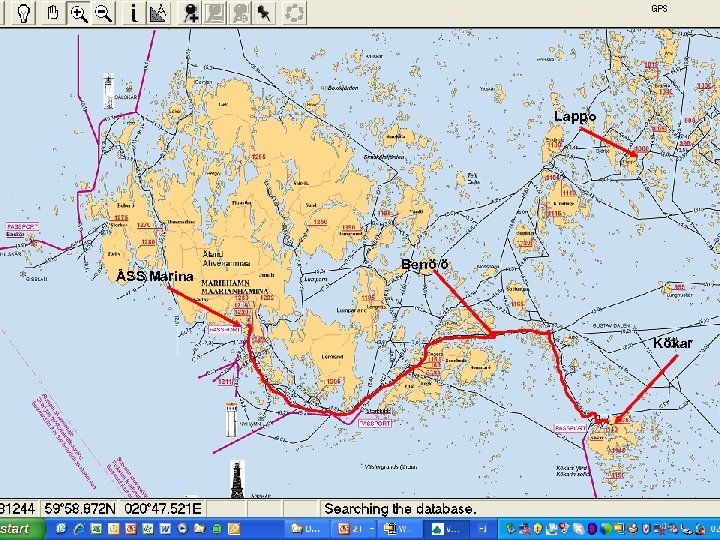
Task: Click the longitude 020°47.521E status field
Action: 163,509
